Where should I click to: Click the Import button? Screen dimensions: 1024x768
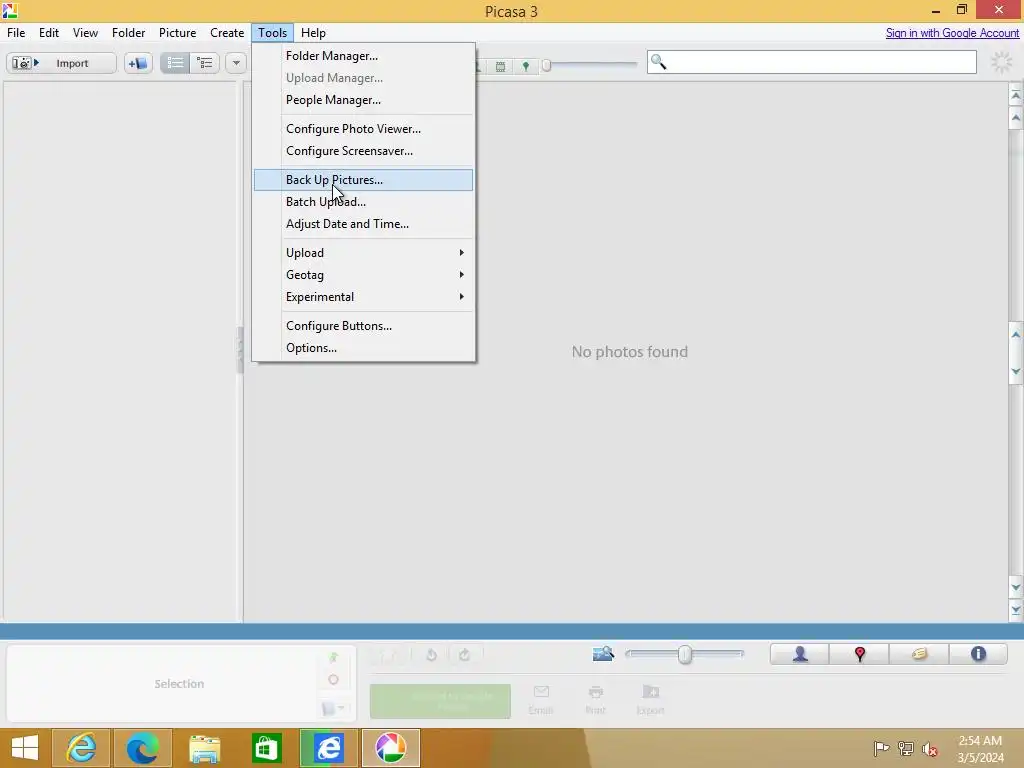(x=61, y=63)
